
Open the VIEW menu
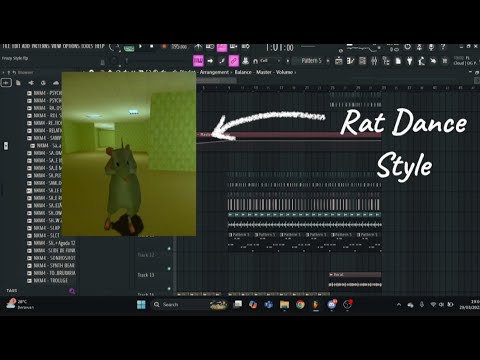[x=55, y=46]
